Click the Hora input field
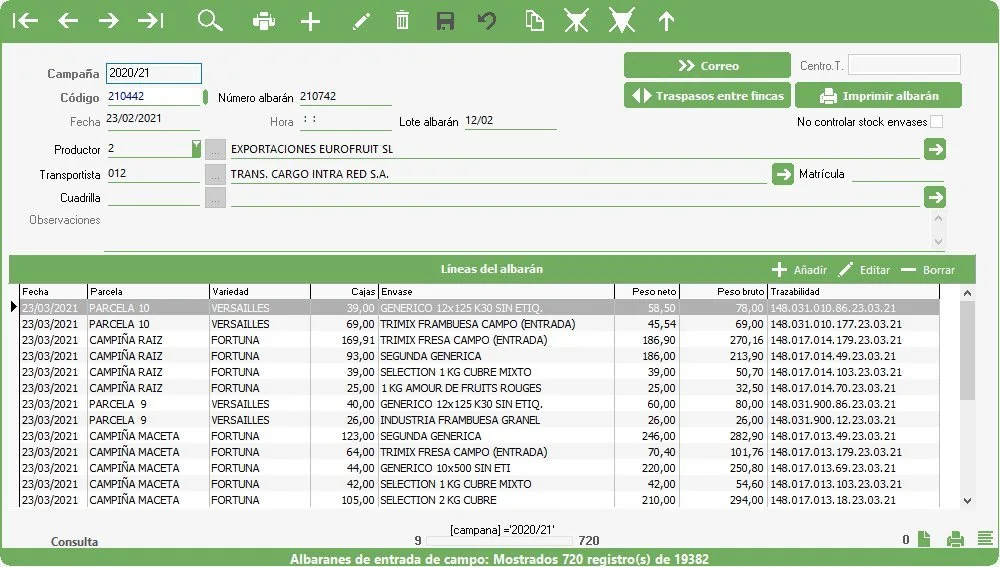 (346, 121)
